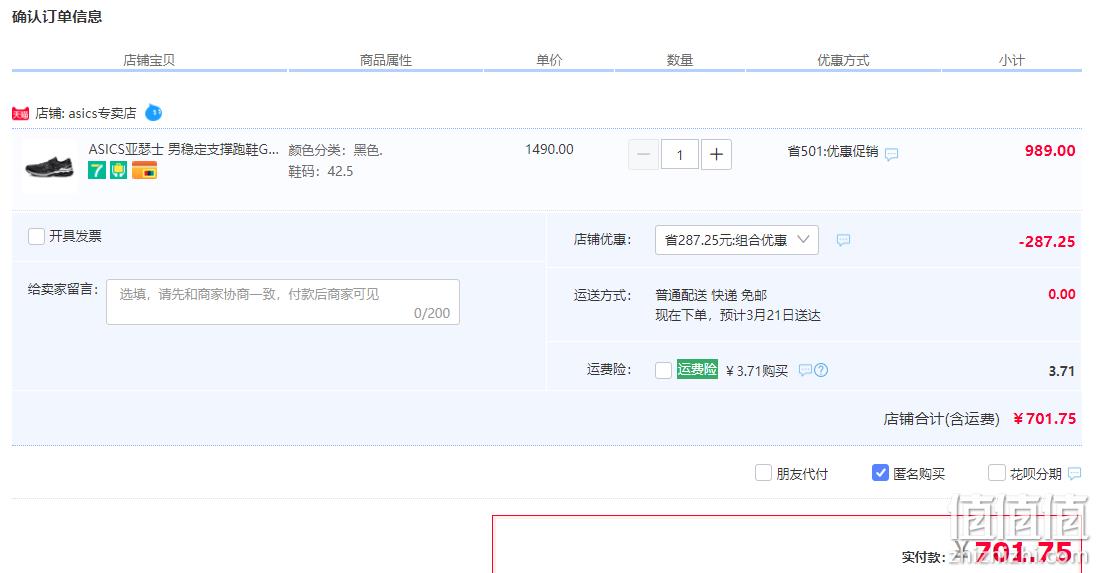Open the comment bubble beside 运费险 price
The width and height of the screenshot is (1098, 573).
[x=805, y=370]
